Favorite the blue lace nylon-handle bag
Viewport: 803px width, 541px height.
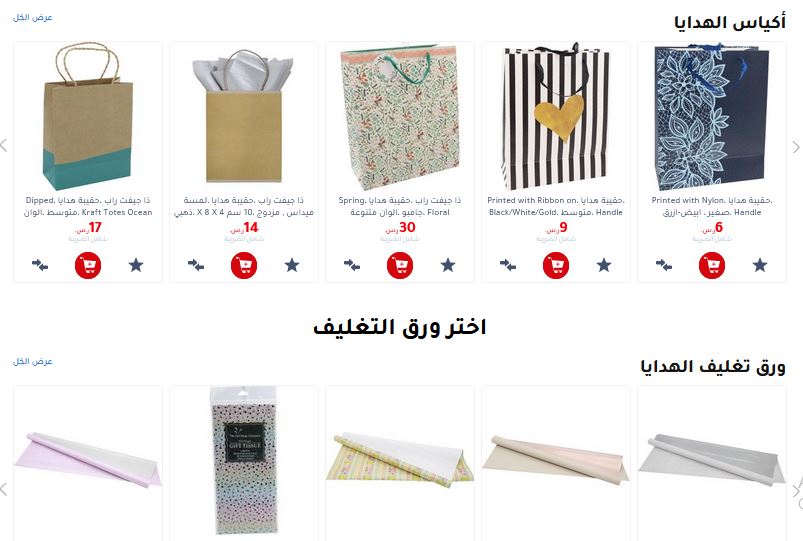pyautogui.click(x=760, y=265)
